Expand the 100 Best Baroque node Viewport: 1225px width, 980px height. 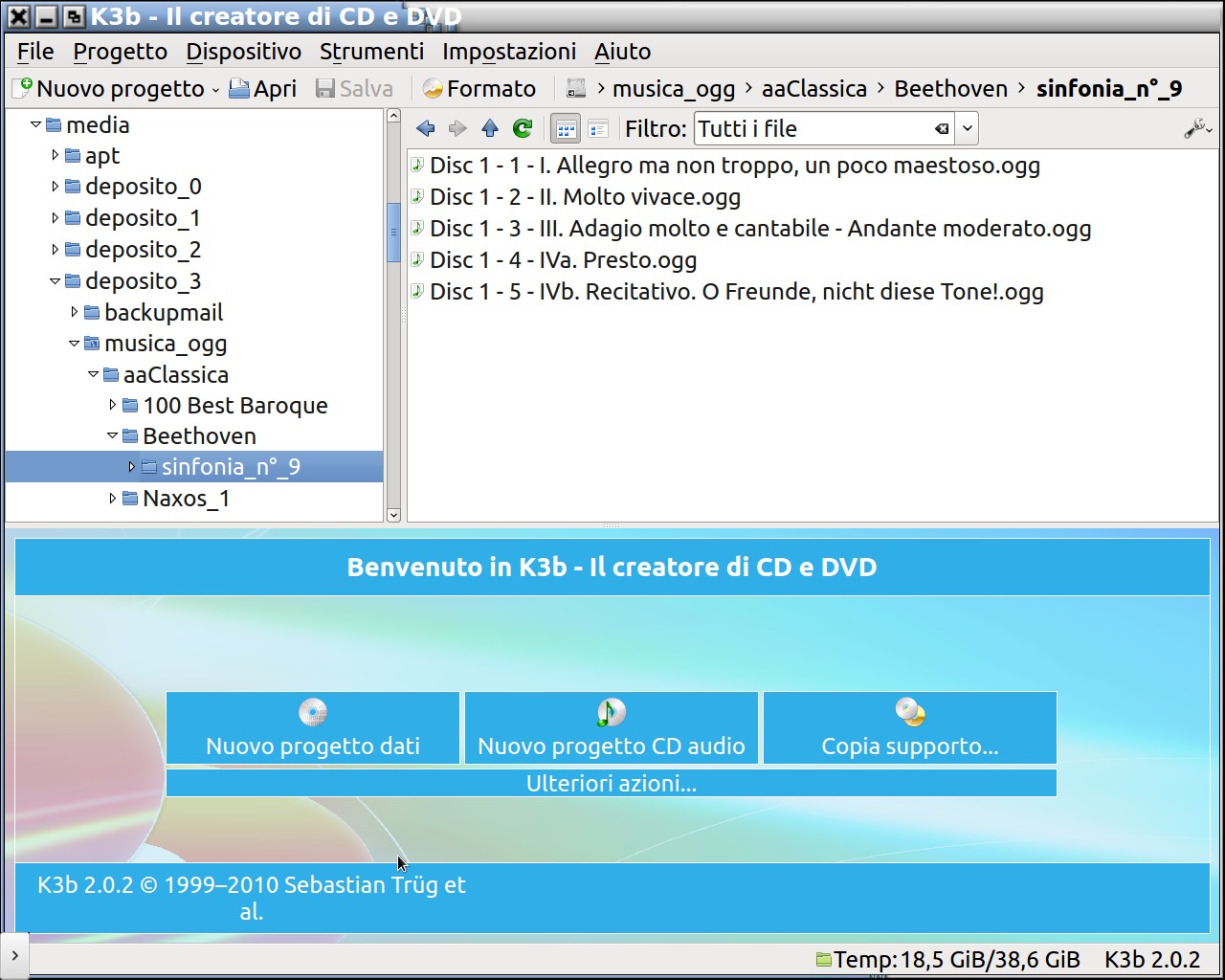[112, 405]
